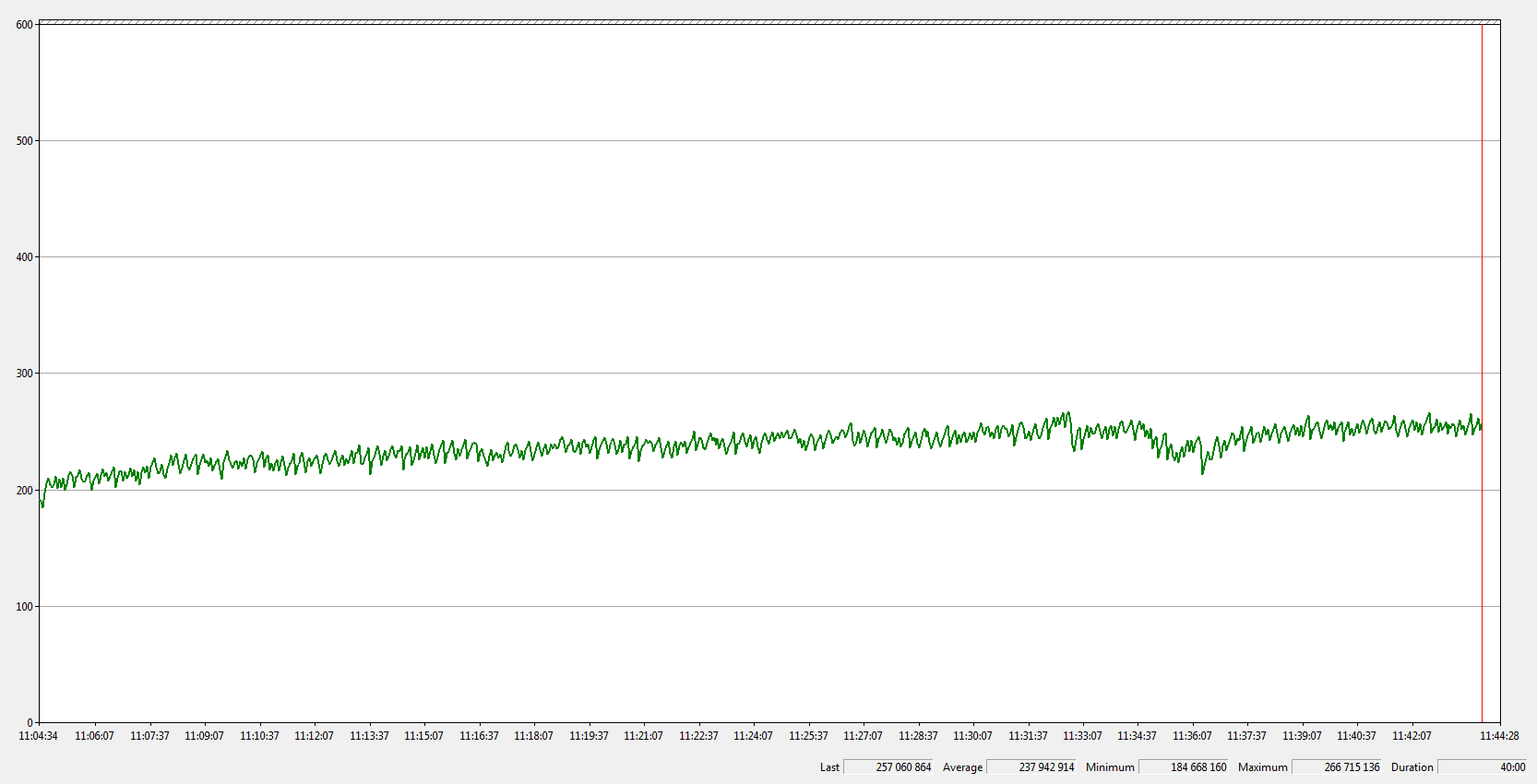Click the 11:31:37 time axis label

coord(1028,736)
